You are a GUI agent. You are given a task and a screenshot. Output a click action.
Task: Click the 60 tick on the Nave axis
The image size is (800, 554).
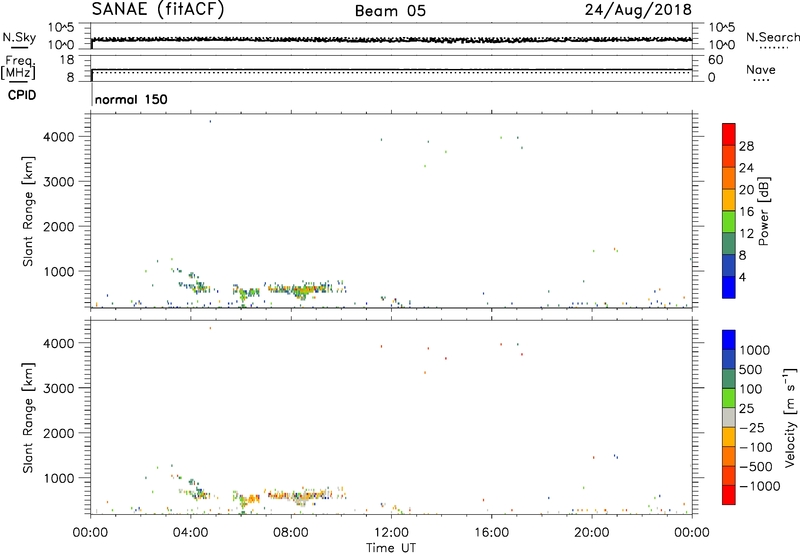click(715, 60)
